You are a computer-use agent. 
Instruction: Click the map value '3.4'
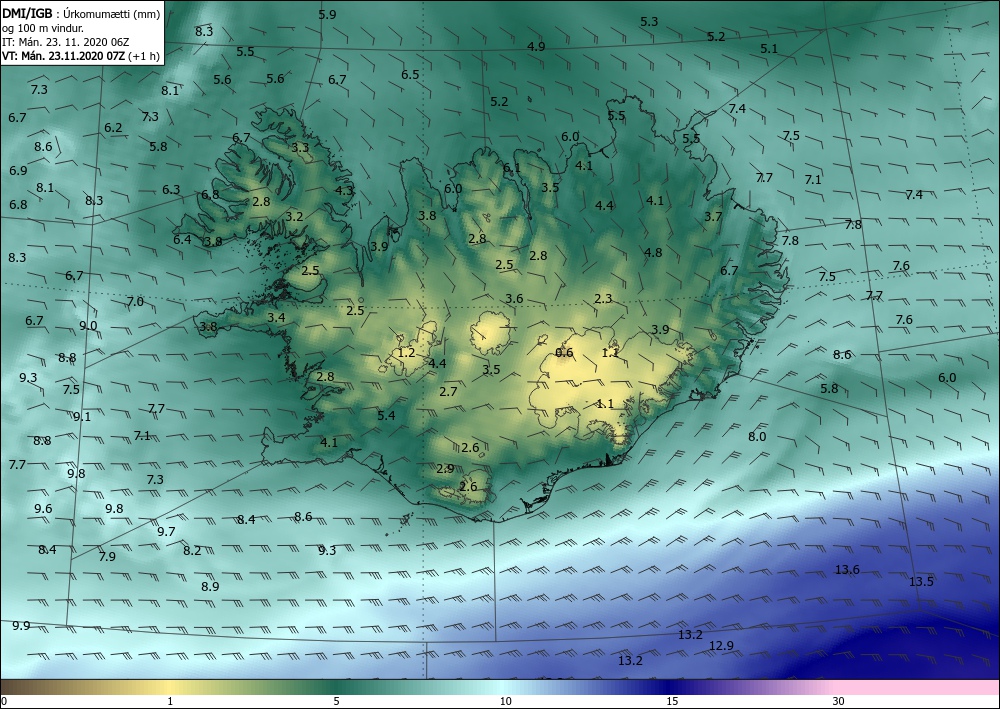[x=276, y=317]
